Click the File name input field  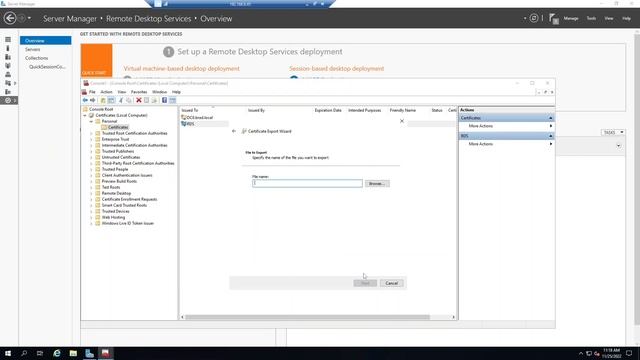tap(307, 183)
